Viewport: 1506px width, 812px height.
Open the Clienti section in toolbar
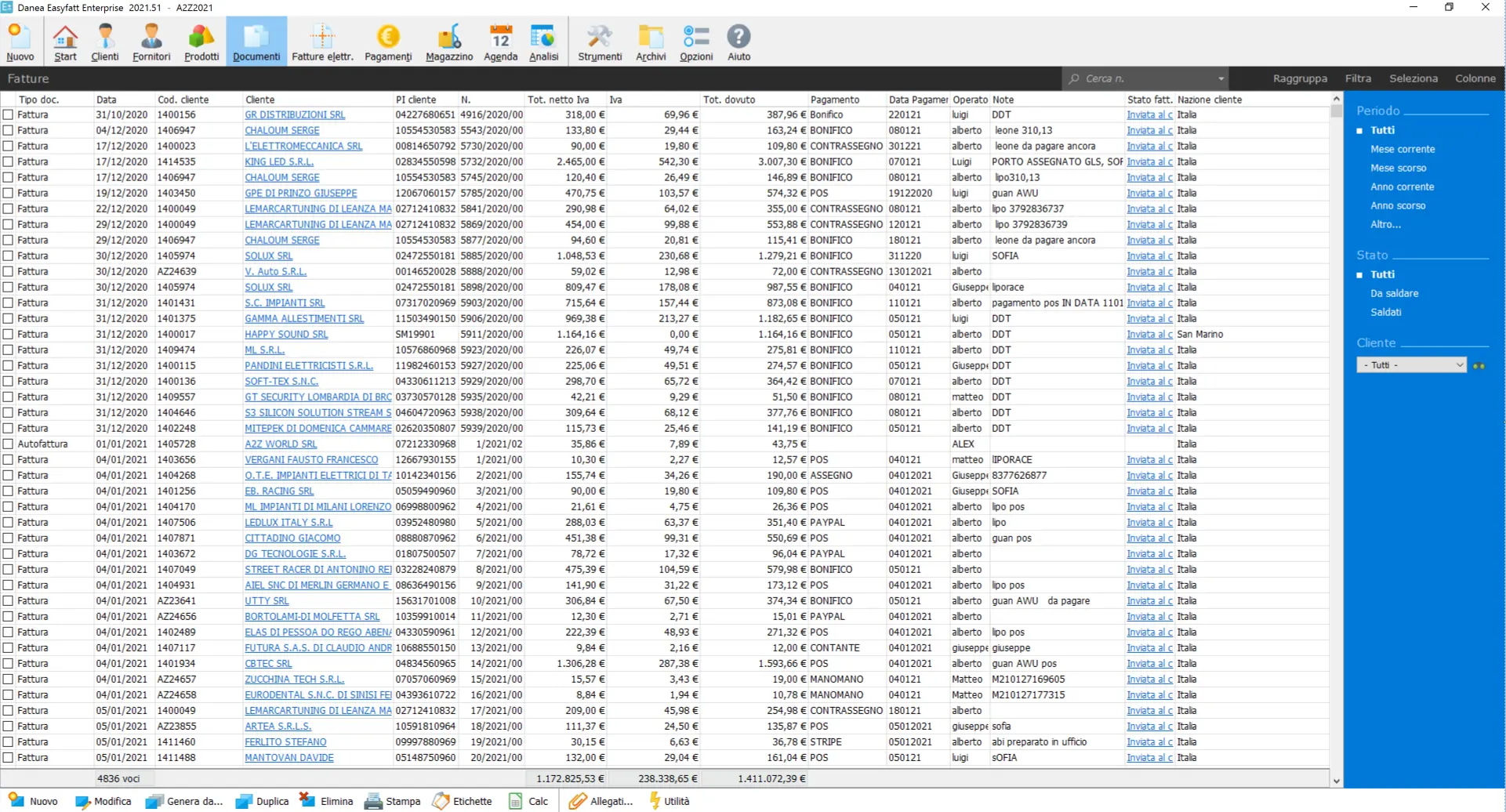point(105,42)
